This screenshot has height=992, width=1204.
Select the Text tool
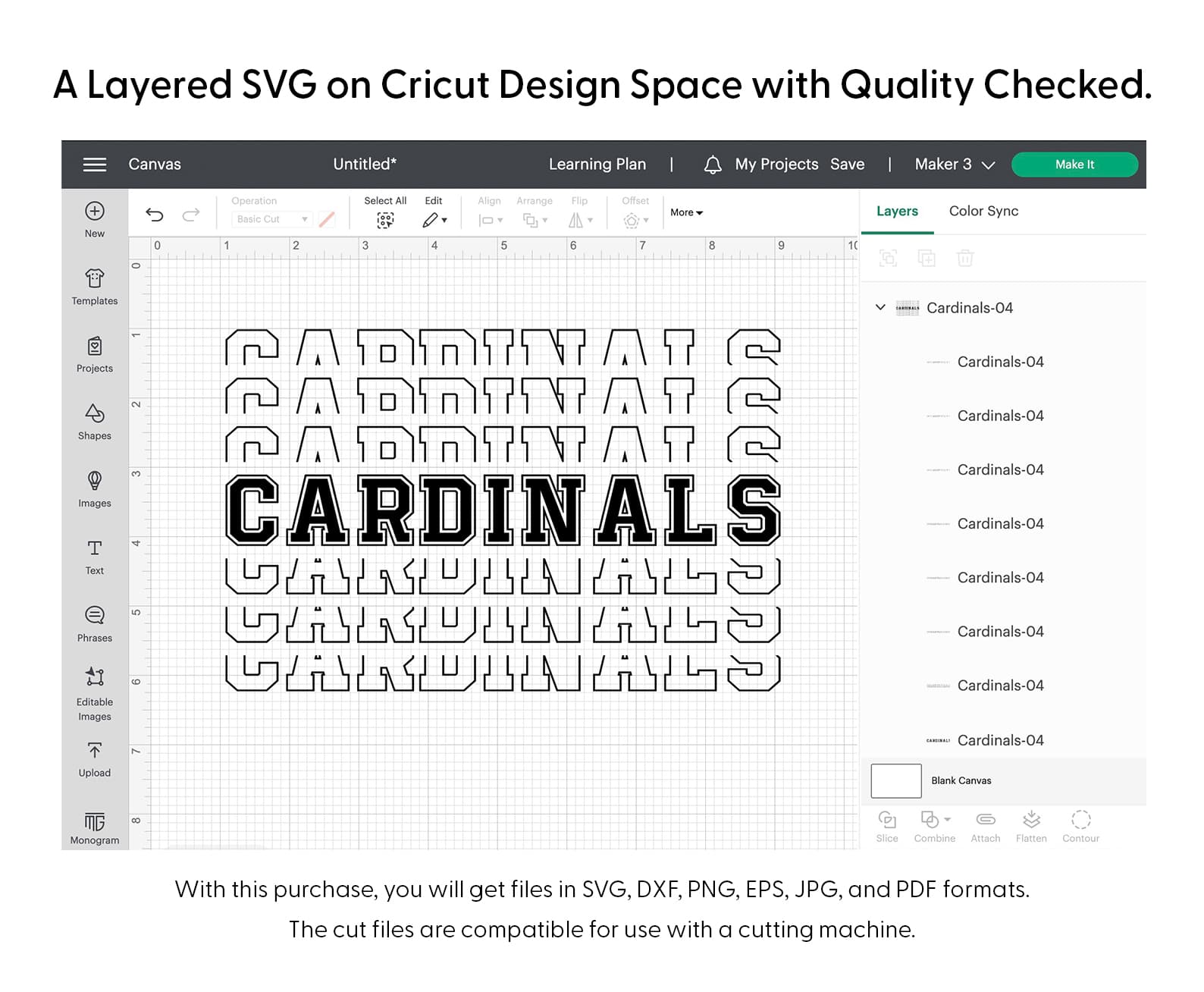click(x=95, y=557)
